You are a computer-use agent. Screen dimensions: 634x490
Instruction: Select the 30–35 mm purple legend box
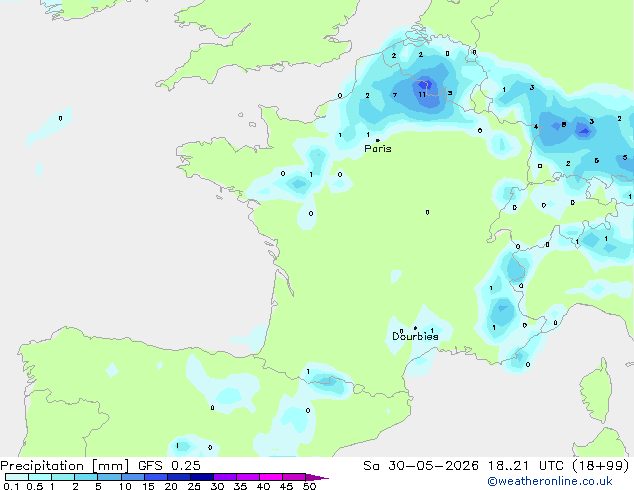pyautogui.click(x=225, y=477)
